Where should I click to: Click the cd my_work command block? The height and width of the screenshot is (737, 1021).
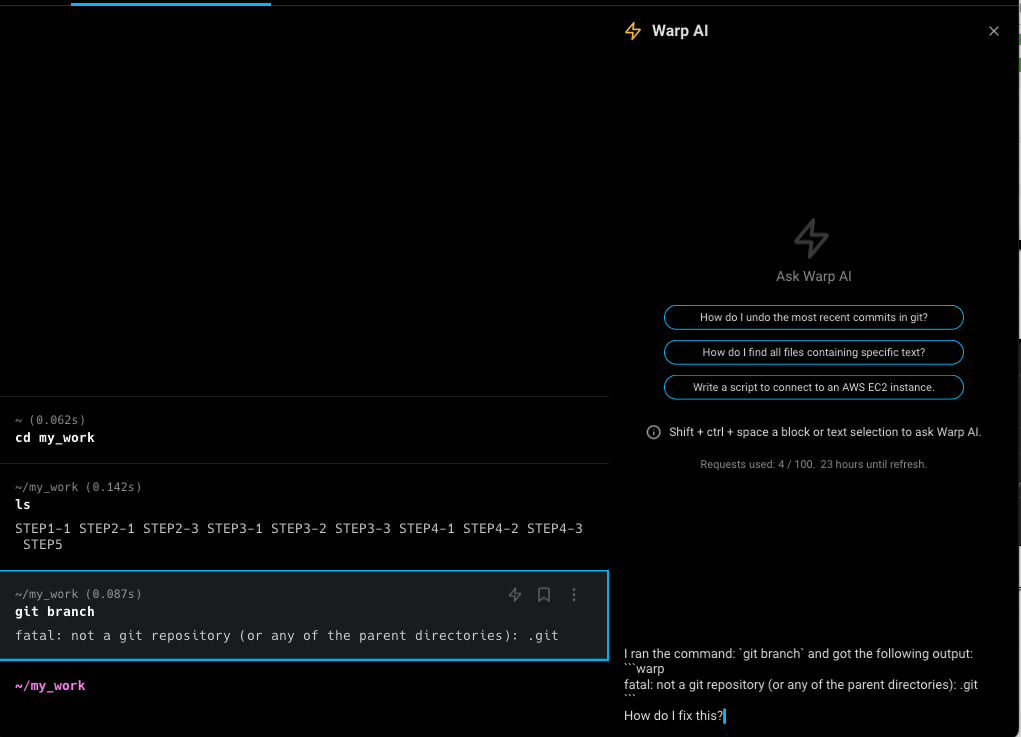[x=300, y=430]
